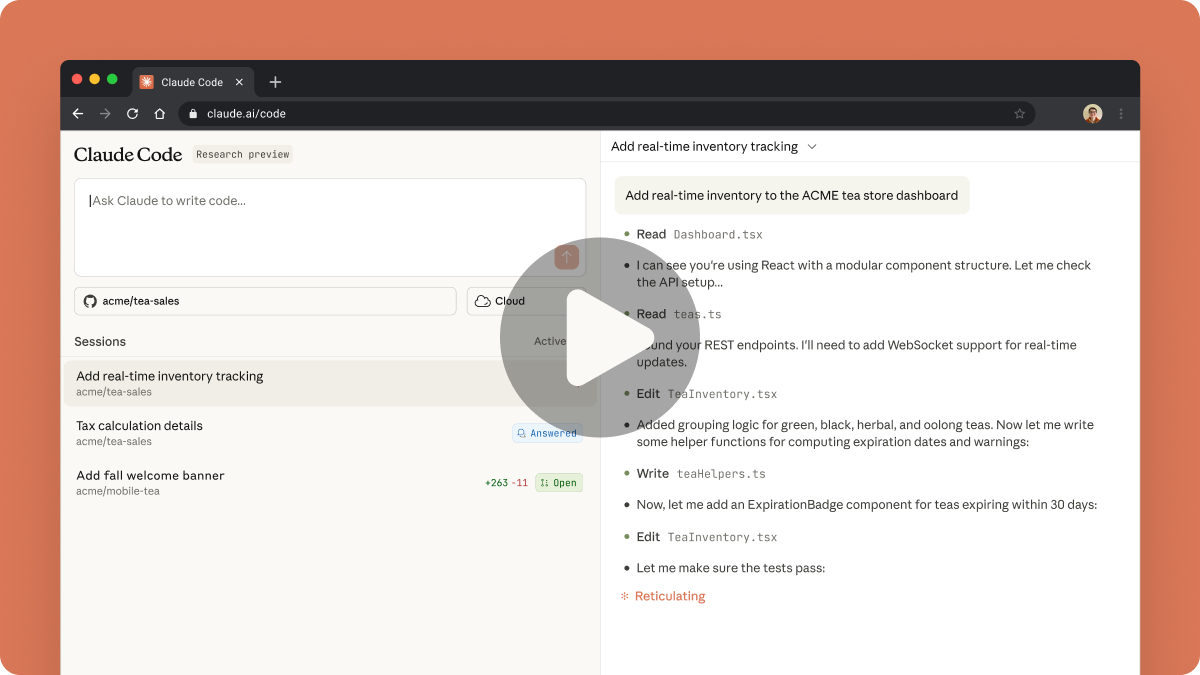Screen dimensions: 1200x675
Task: Go to the browser home icon
Action: pos(159,114)
